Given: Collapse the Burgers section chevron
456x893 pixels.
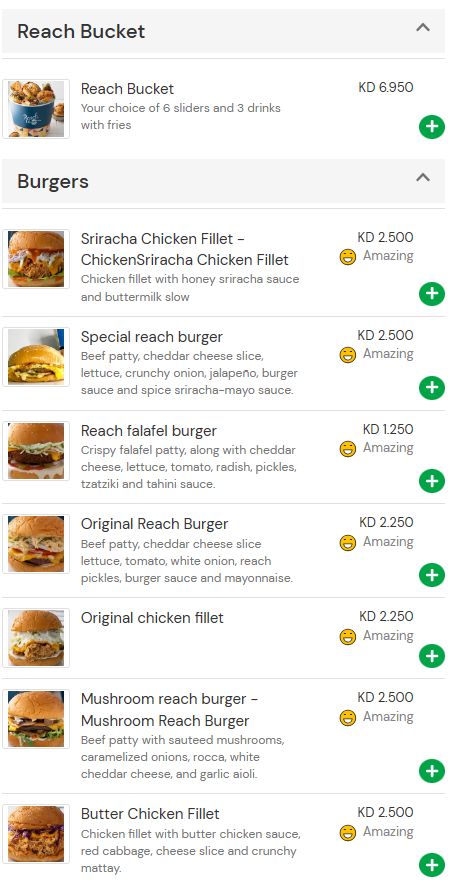Looking at the screenshot, I should (422, 177).
